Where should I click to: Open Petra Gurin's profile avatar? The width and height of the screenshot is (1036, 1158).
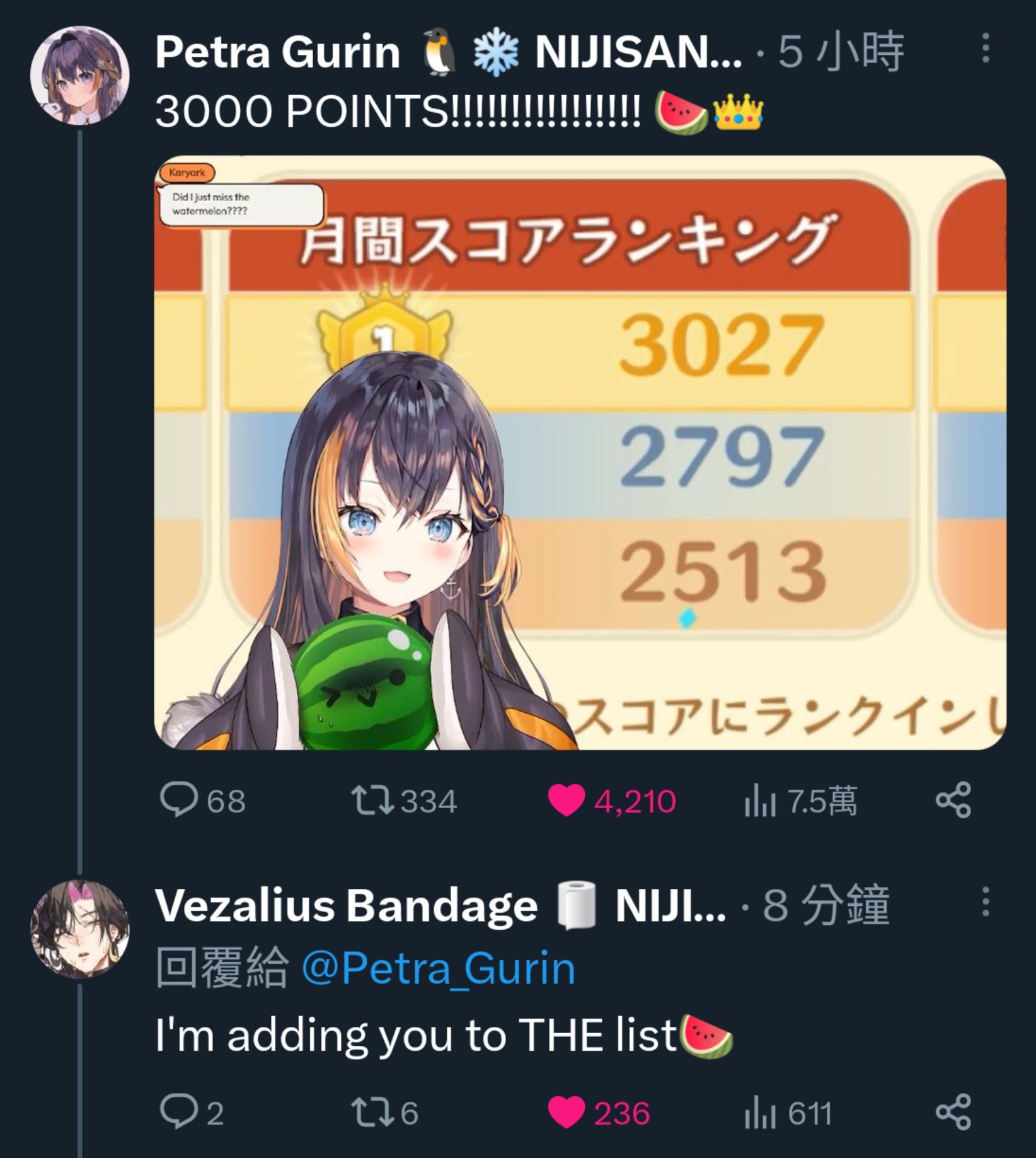pos(79,75)
